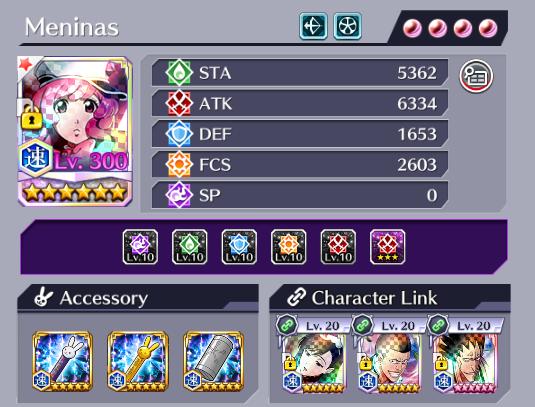Image resolution: width=535 pixels, height=407 pixels.
Task: Open the silver cylinder accessory
Action: click(x=214, y=361)
